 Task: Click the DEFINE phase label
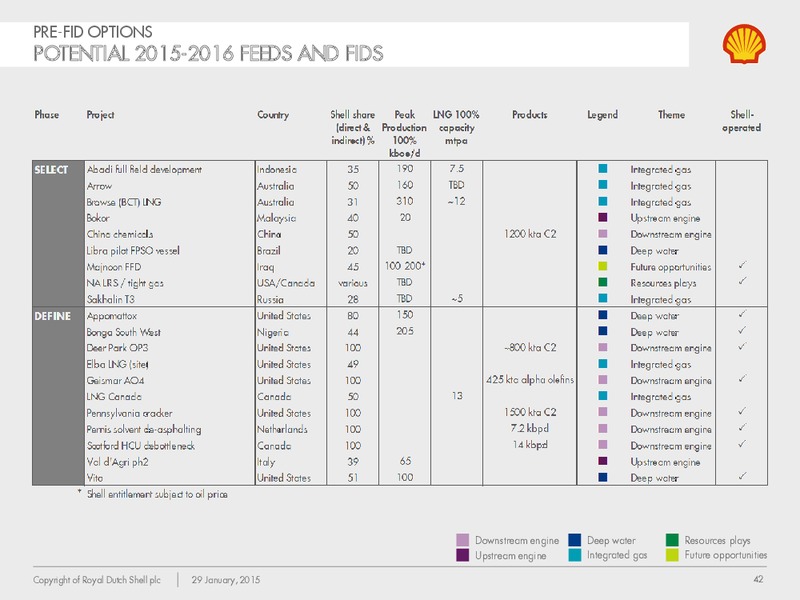pos(52,316)
